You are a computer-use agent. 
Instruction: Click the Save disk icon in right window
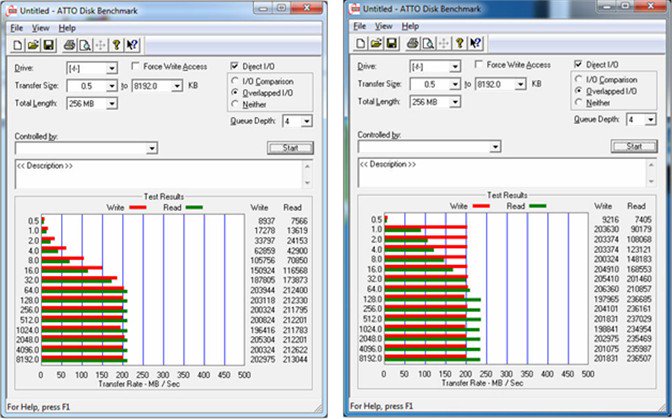(392, 43)
